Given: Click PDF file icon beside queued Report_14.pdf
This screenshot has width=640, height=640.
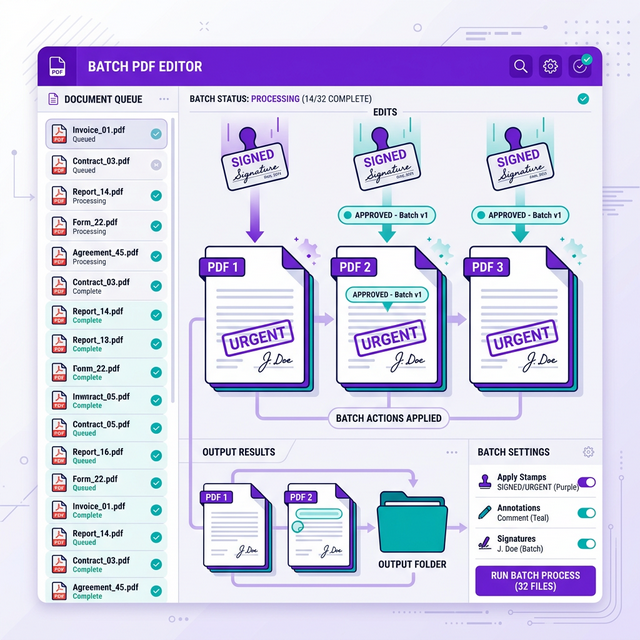Looking at the screenshot, I should [x=59, y=537].
